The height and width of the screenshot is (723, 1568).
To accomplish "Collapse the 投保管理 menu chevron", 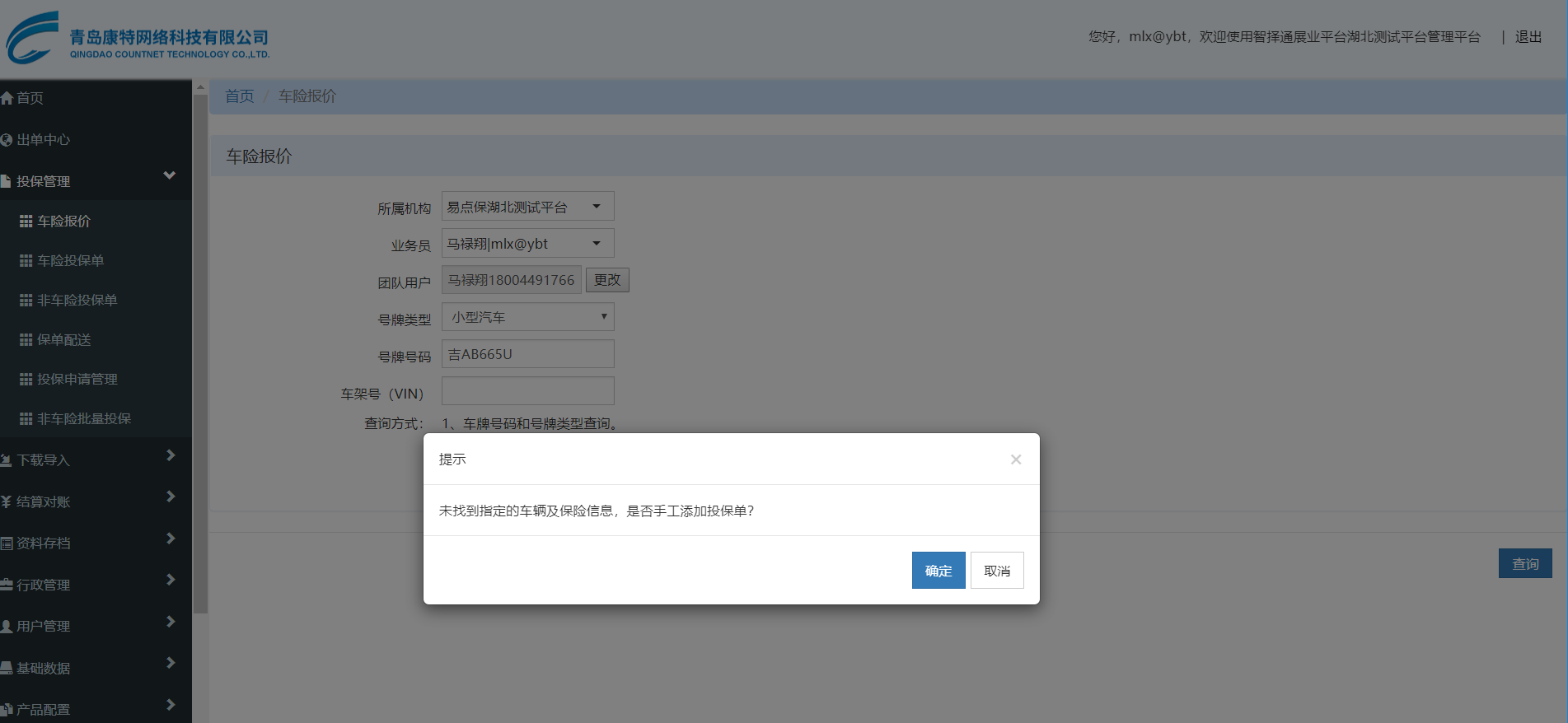I will click(170, 175).
